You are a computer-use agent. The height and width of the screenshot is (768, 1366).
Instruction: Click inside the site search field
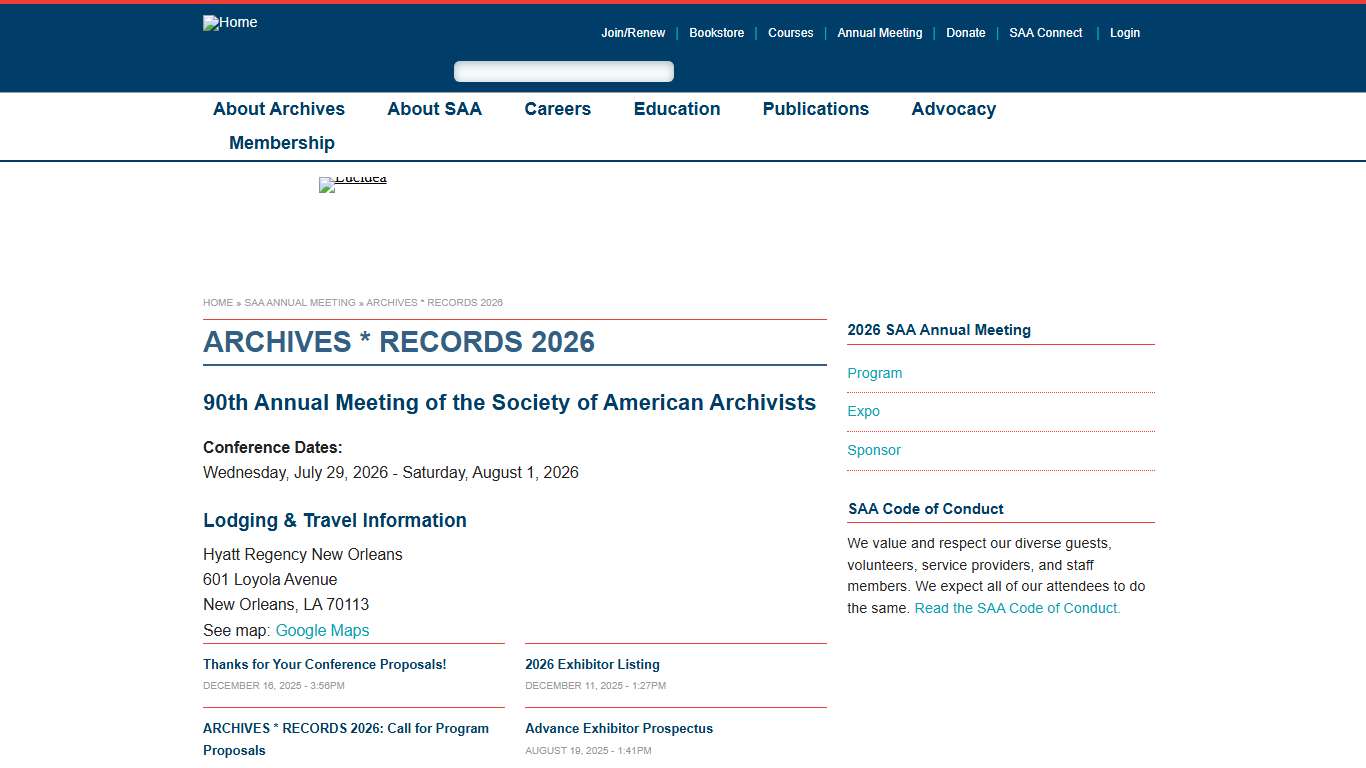pyautogui.click(x=563, y=71)
